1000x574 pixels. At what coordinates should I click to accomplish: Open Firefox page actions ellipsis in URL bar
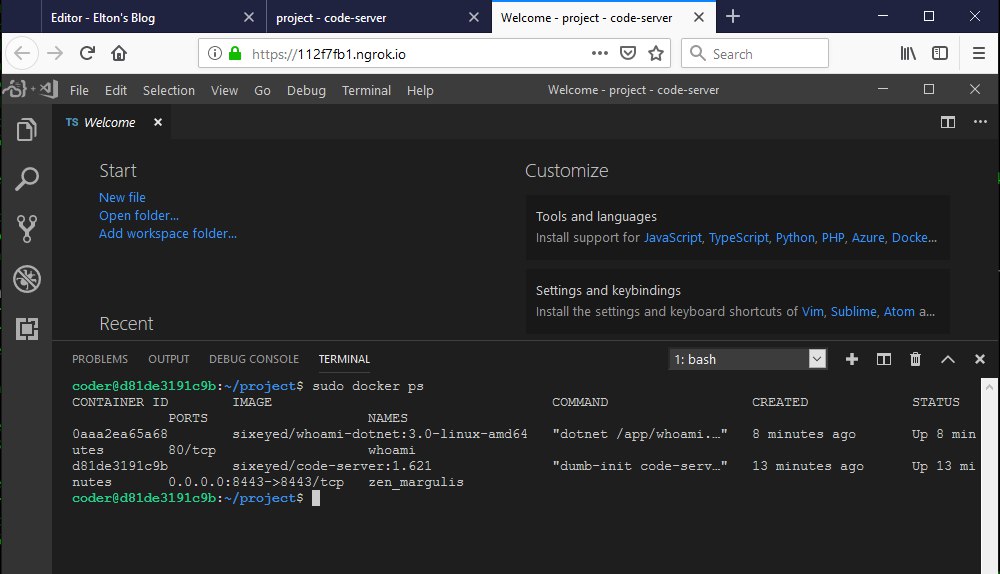coord(599,53)
